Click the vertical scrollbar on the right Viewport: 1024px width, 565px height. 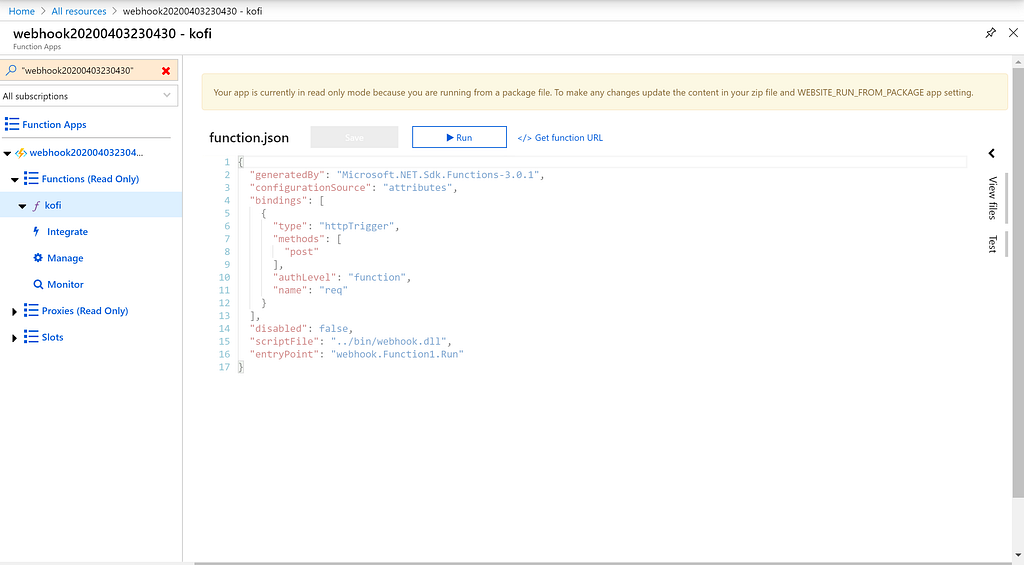[x=1017, y=281]
